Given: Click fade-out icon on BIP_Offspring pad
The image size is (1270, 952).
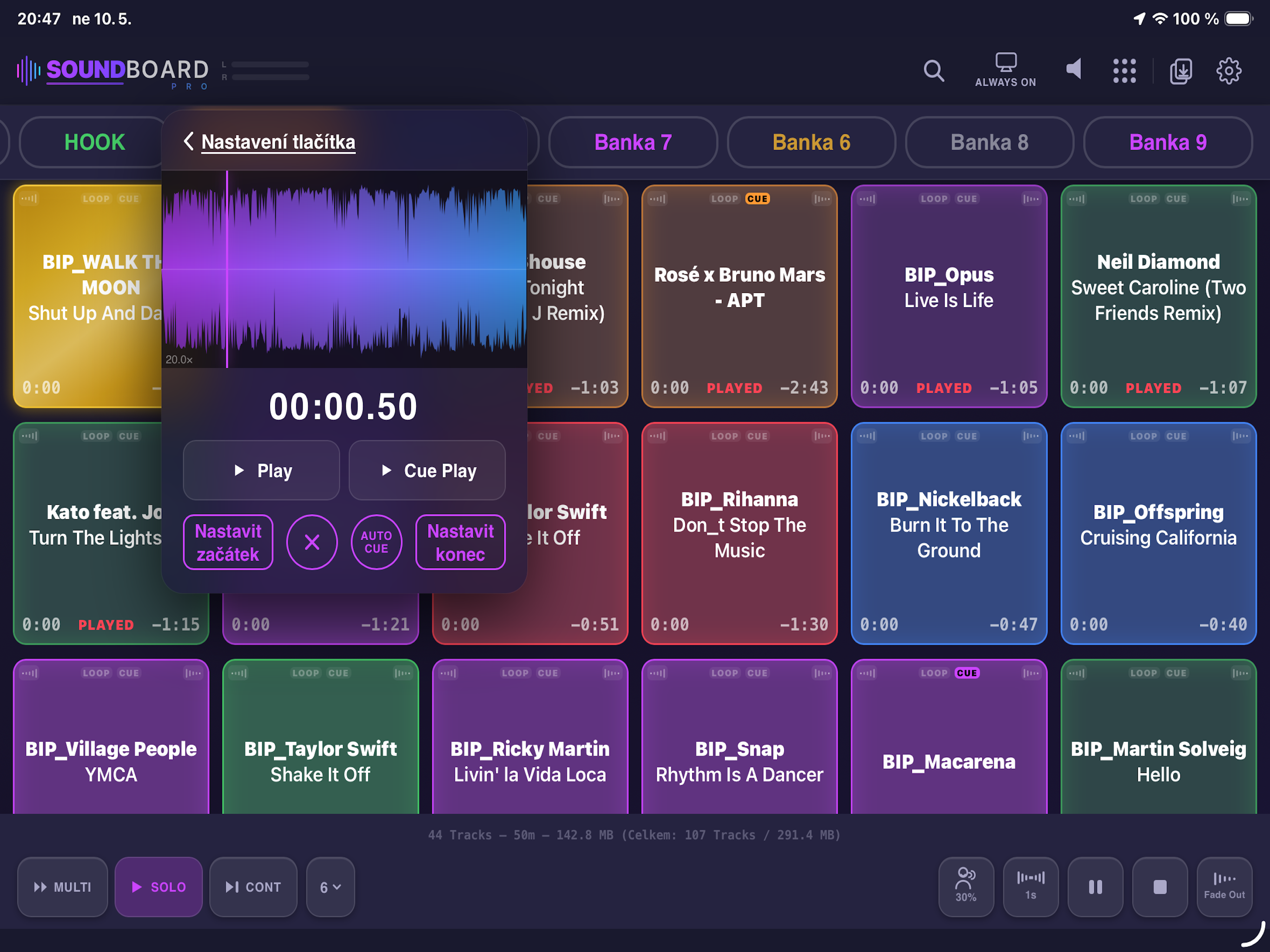Looking at the screenshot, I should tap(1241, 436).
